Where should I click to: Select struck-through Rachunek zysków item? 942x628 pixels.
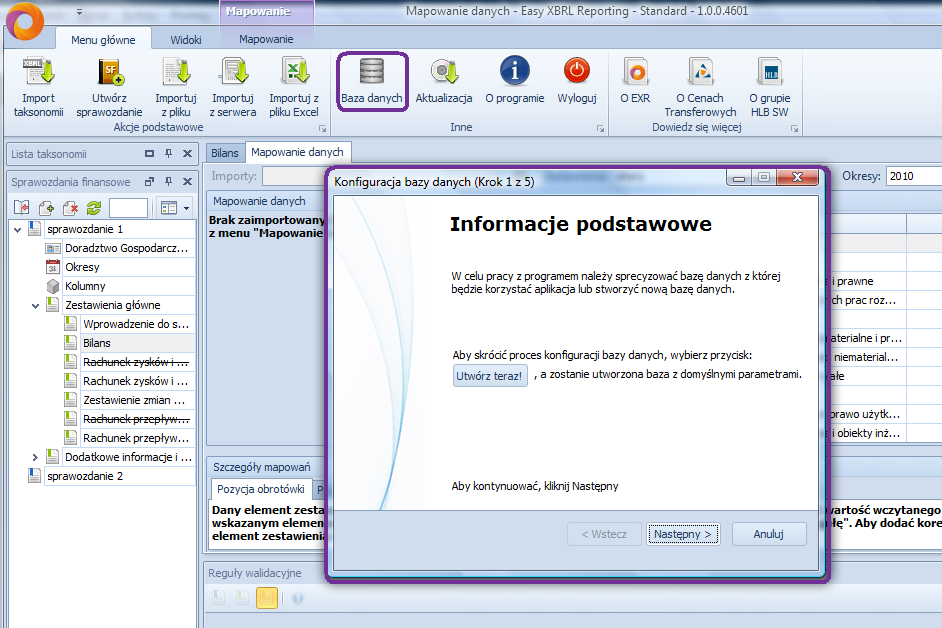[x=136, y=362]
